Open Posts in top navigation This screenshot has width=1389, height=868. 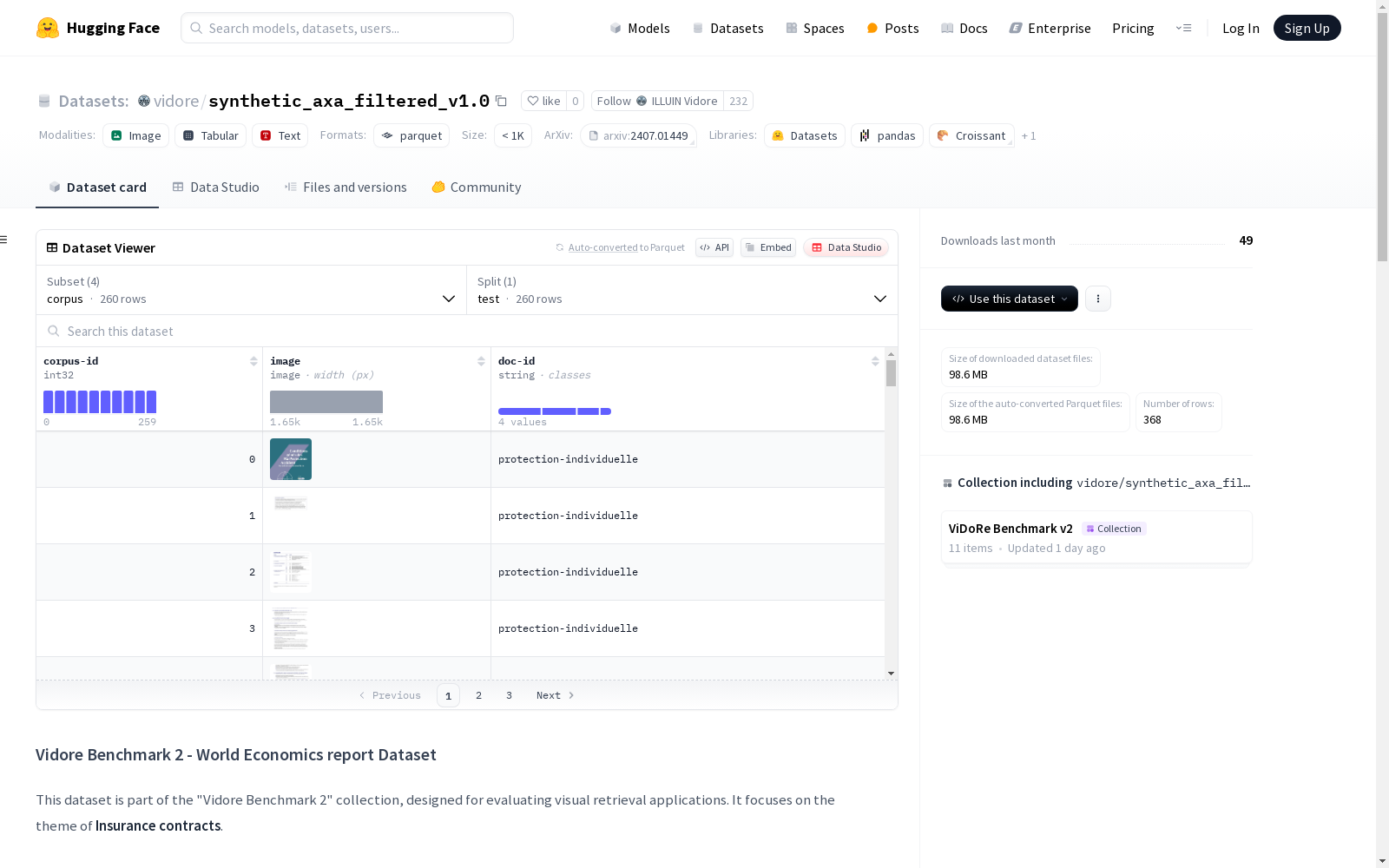point(892,28)
